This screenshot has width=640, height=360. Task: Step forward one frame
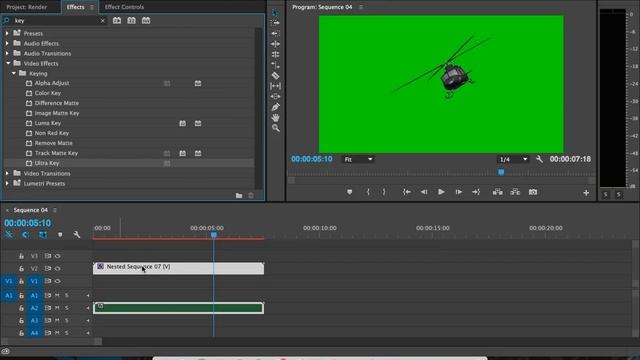[459, 192]
